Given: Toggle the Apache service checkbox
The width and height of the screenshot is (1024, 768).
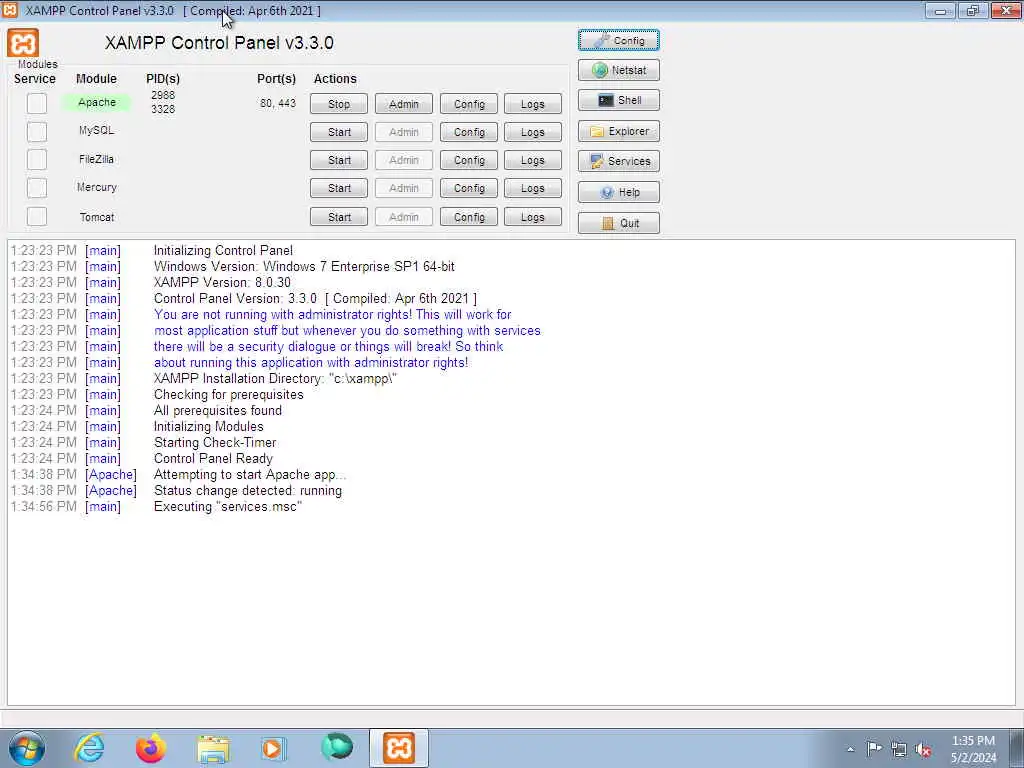Looking at the screenshot, I should (x=37, y=103).
